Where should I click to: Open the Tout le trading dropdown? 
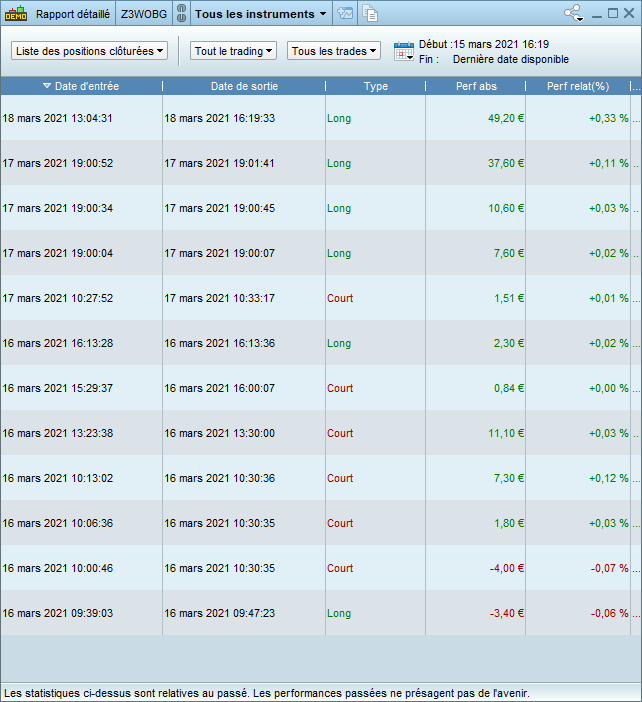[233, 51]
